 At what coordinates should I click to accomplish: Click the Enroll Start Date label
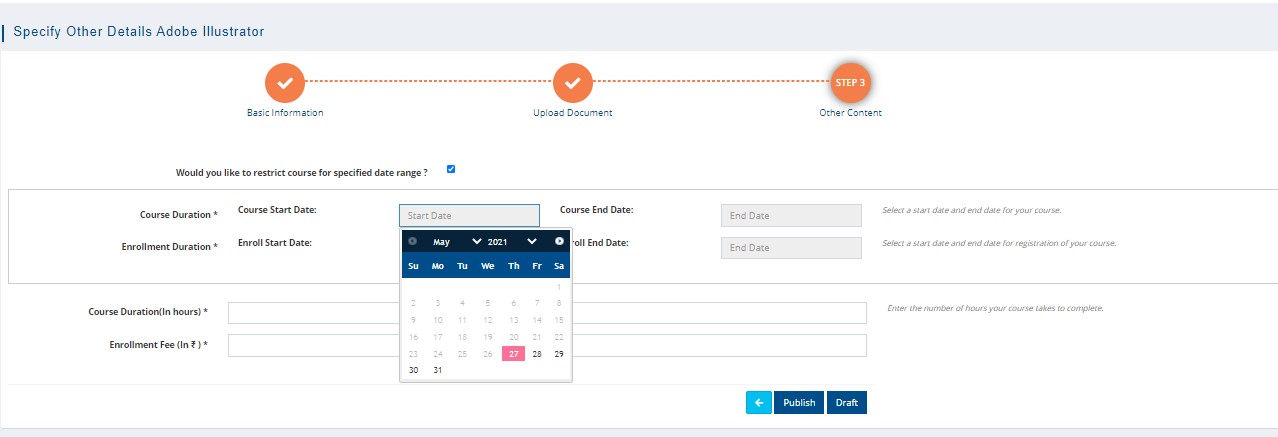(275, 242)
